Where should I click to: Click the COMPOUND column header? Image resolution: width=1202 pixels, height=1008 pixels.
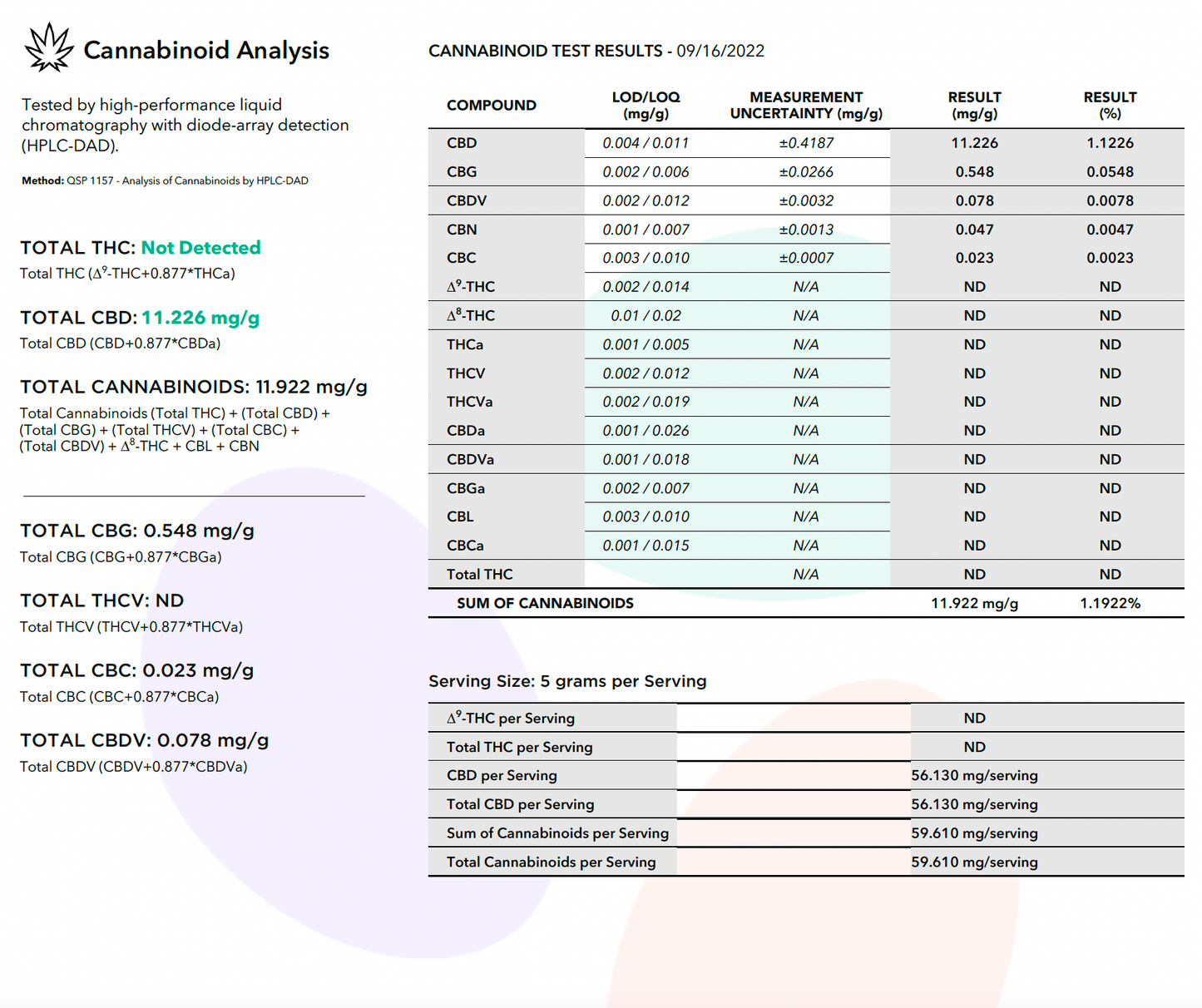click(x=492, y=106)
